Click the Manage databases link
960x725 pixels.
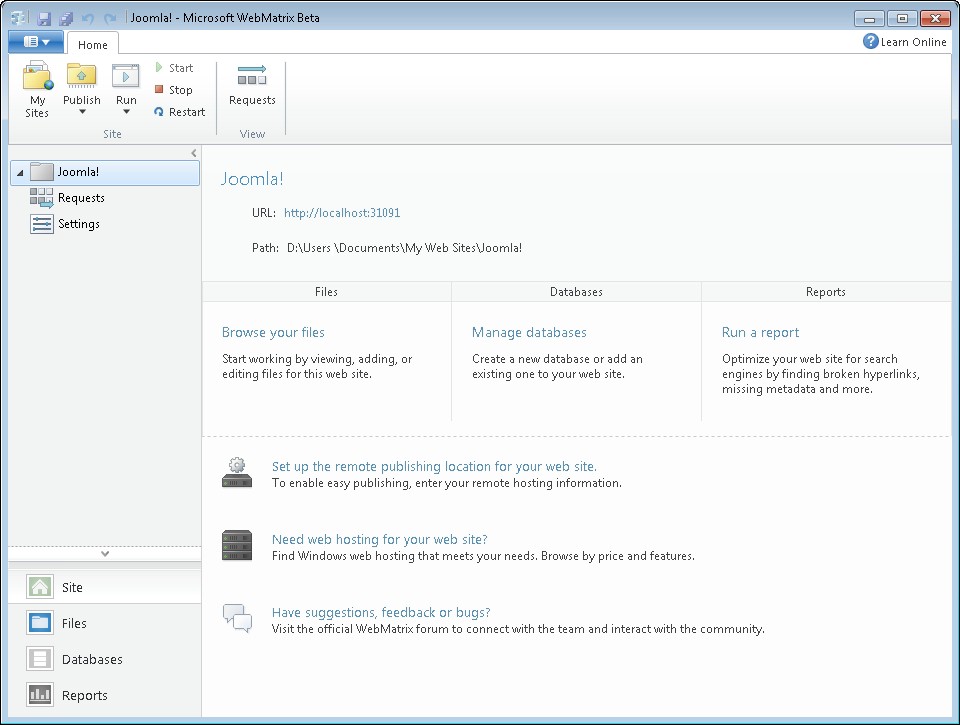pyautogui.click(x=529, y=332)
